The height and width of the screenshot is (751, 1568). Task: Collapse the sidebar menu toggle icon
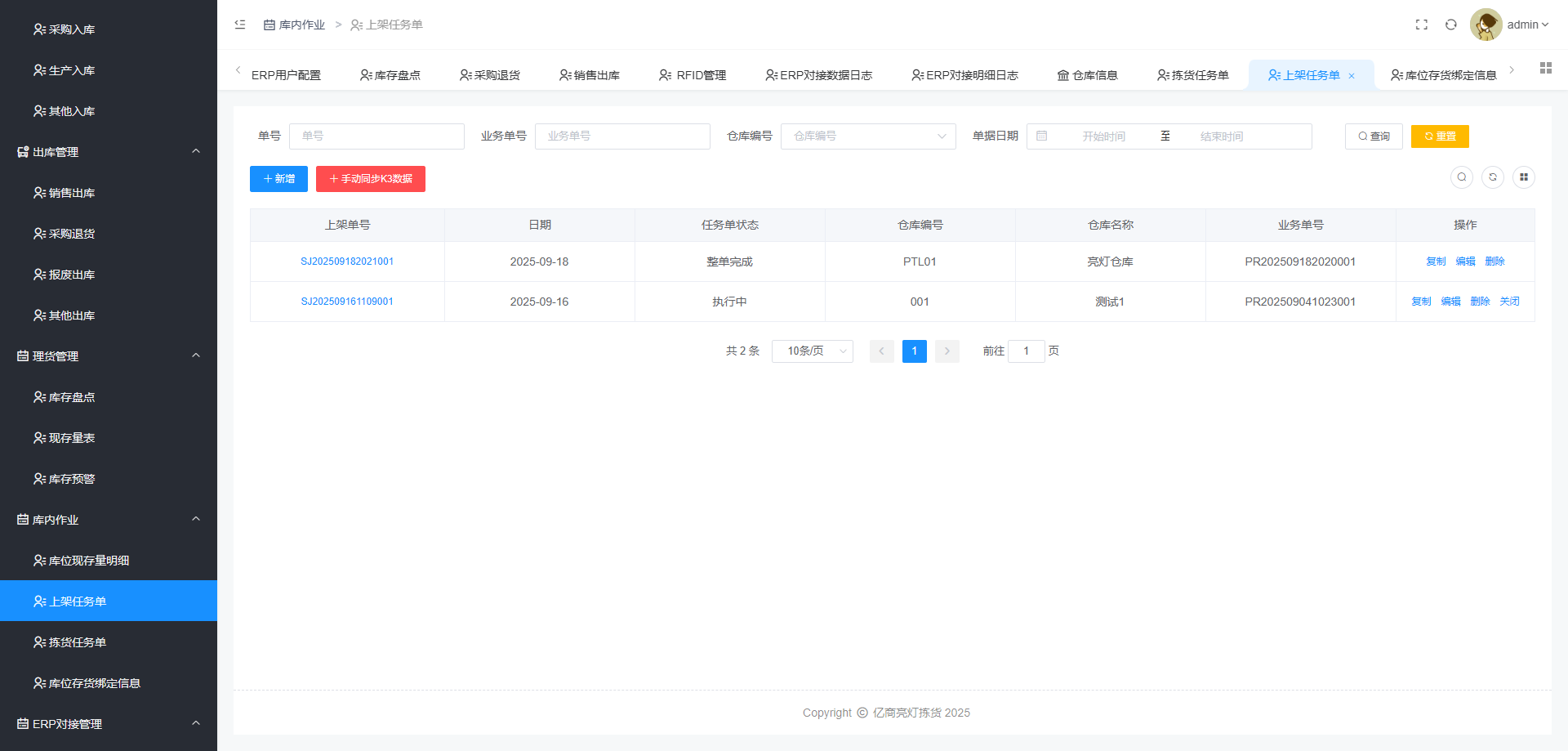tap(240, 25)
